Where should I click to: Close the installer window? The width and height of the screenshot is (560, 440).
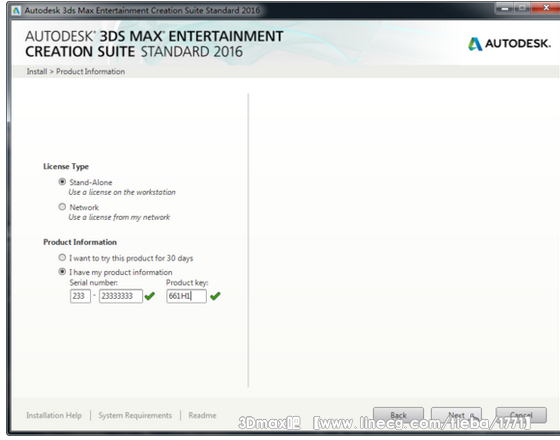pos(546,8)
